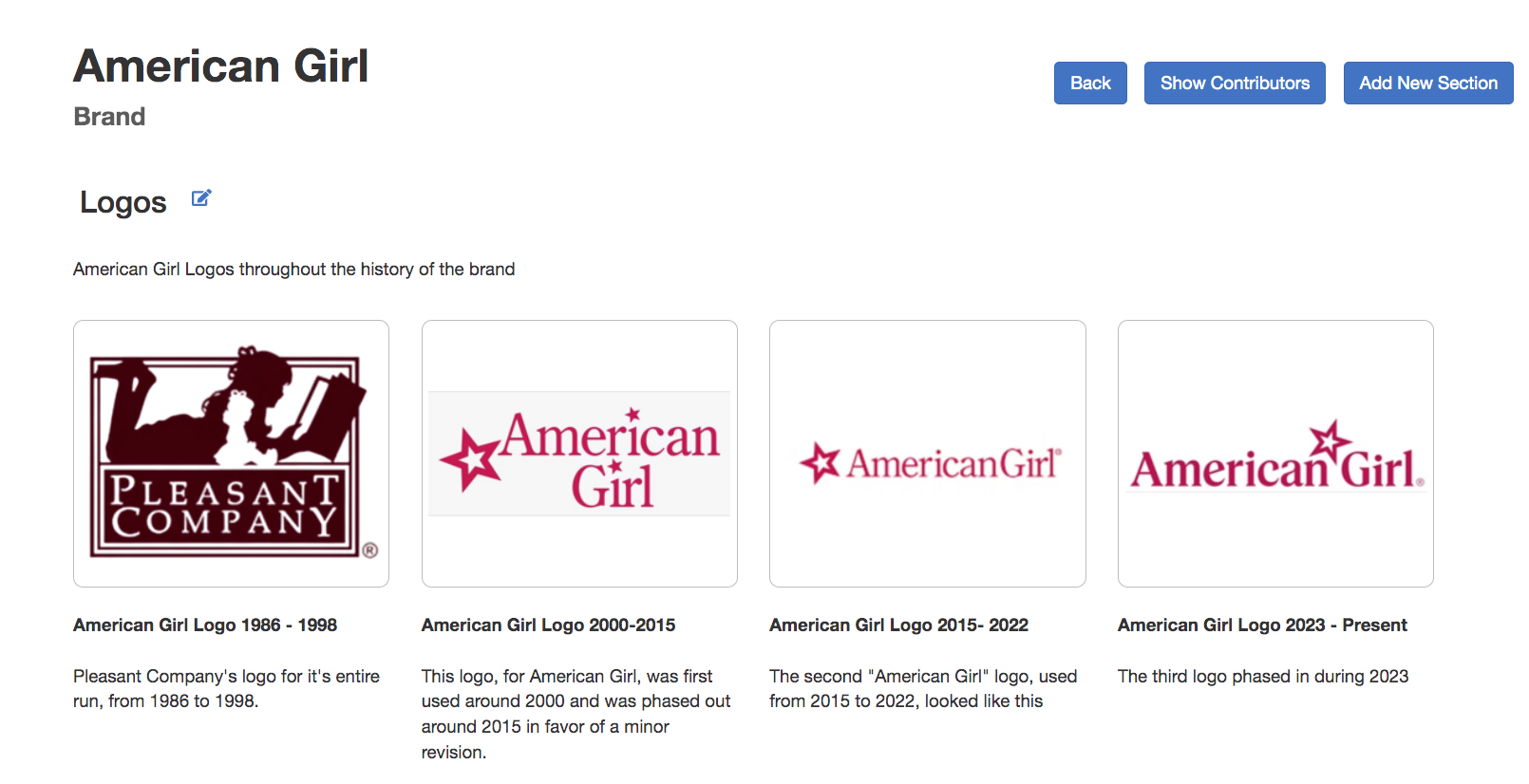Click the text The third logo phased in during 2023
Image resolution: width=1529 pixels, height=784 pixels.
[1263, 677]
